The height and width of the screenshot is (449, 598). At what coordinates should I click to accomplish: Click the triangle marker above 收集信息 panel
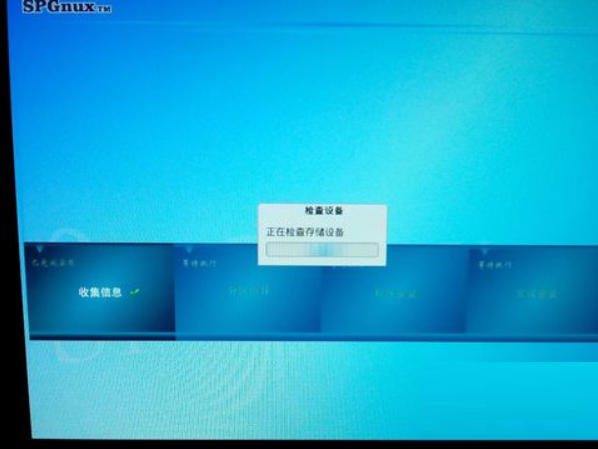point(39,249)
